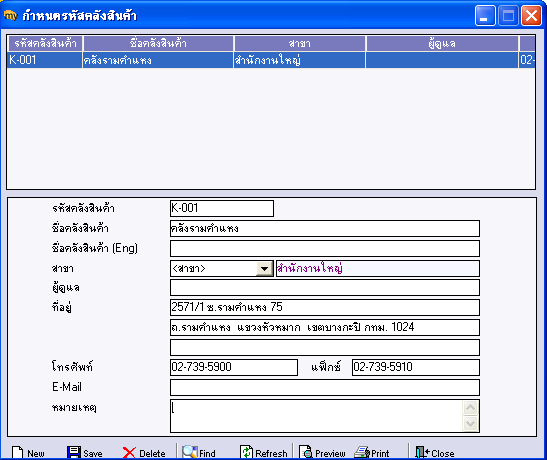The width and height of the screenshot is (547, 460).
Task: Close the form with door icon
Action: pos(422,452)
